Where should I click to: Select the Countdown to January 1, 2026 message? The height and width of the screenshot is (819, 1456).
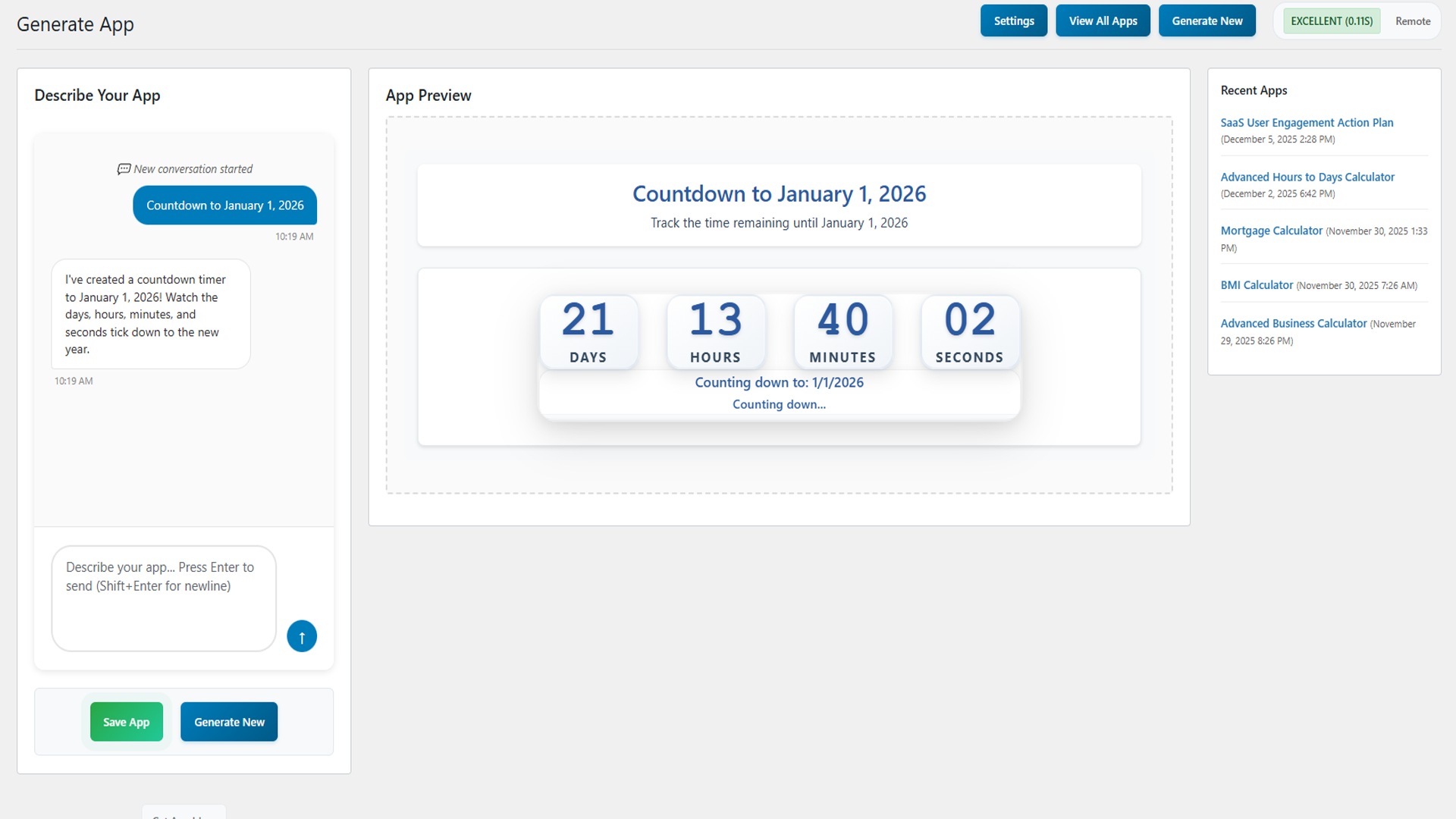(x=224, y=205)
